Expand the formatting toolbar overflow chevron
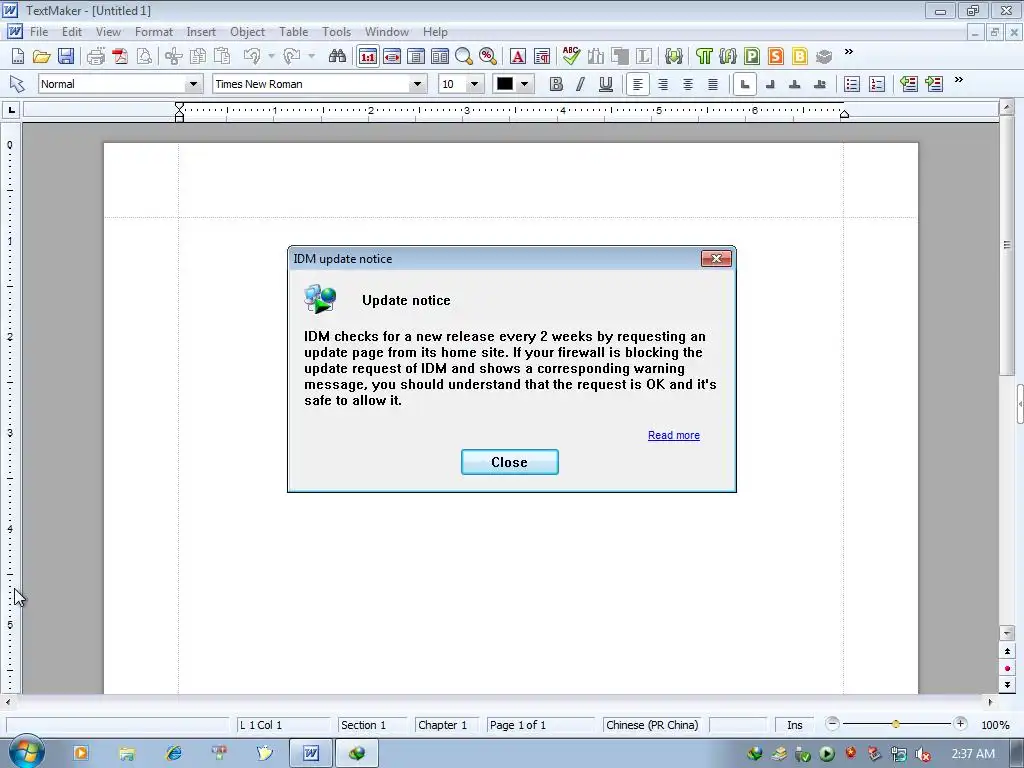The width and height of the screenshot is (1024, 768). 959,80
